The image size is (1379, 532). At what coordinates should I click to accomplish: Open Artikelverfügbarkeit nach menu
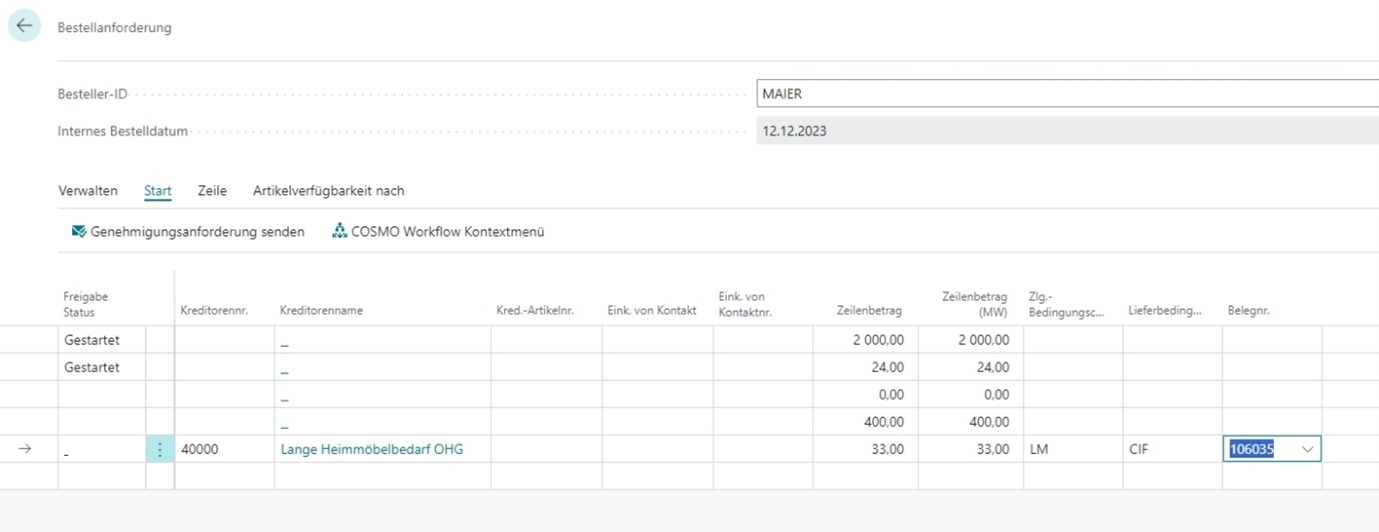[328, 190]
